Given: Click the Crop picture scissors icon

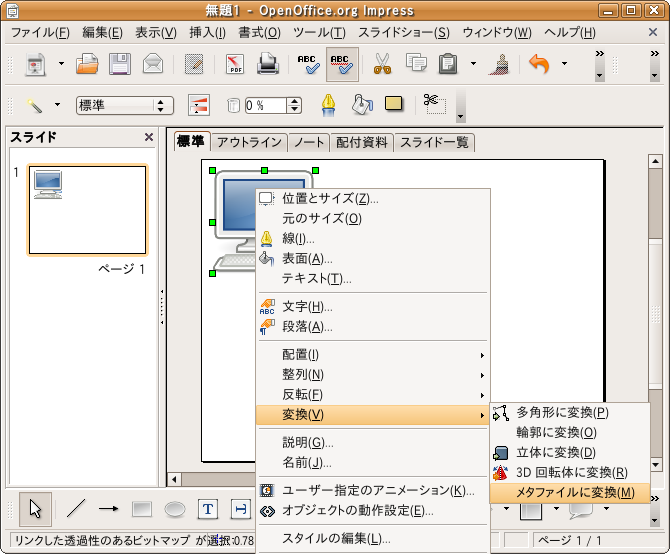Looking at the screenshot, I should 435,104.
